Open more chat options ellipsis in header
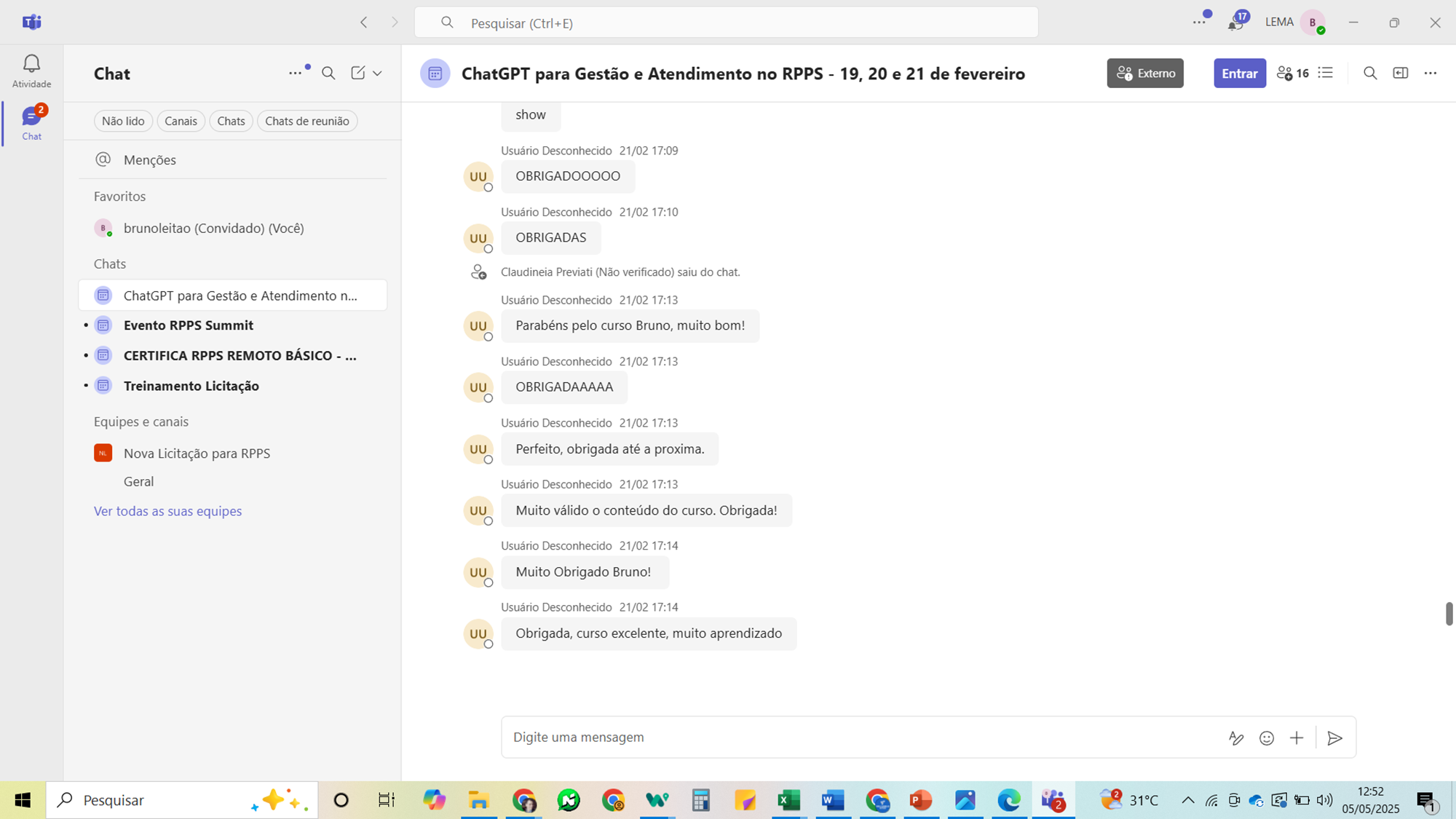Screen dimensions: 1456x819 point(1431,73)
